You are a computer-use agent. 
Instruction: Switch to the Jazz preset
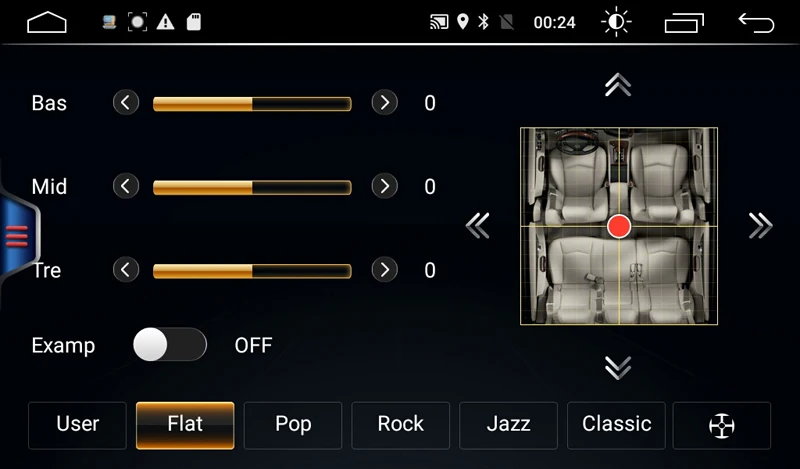pos(508,425)
